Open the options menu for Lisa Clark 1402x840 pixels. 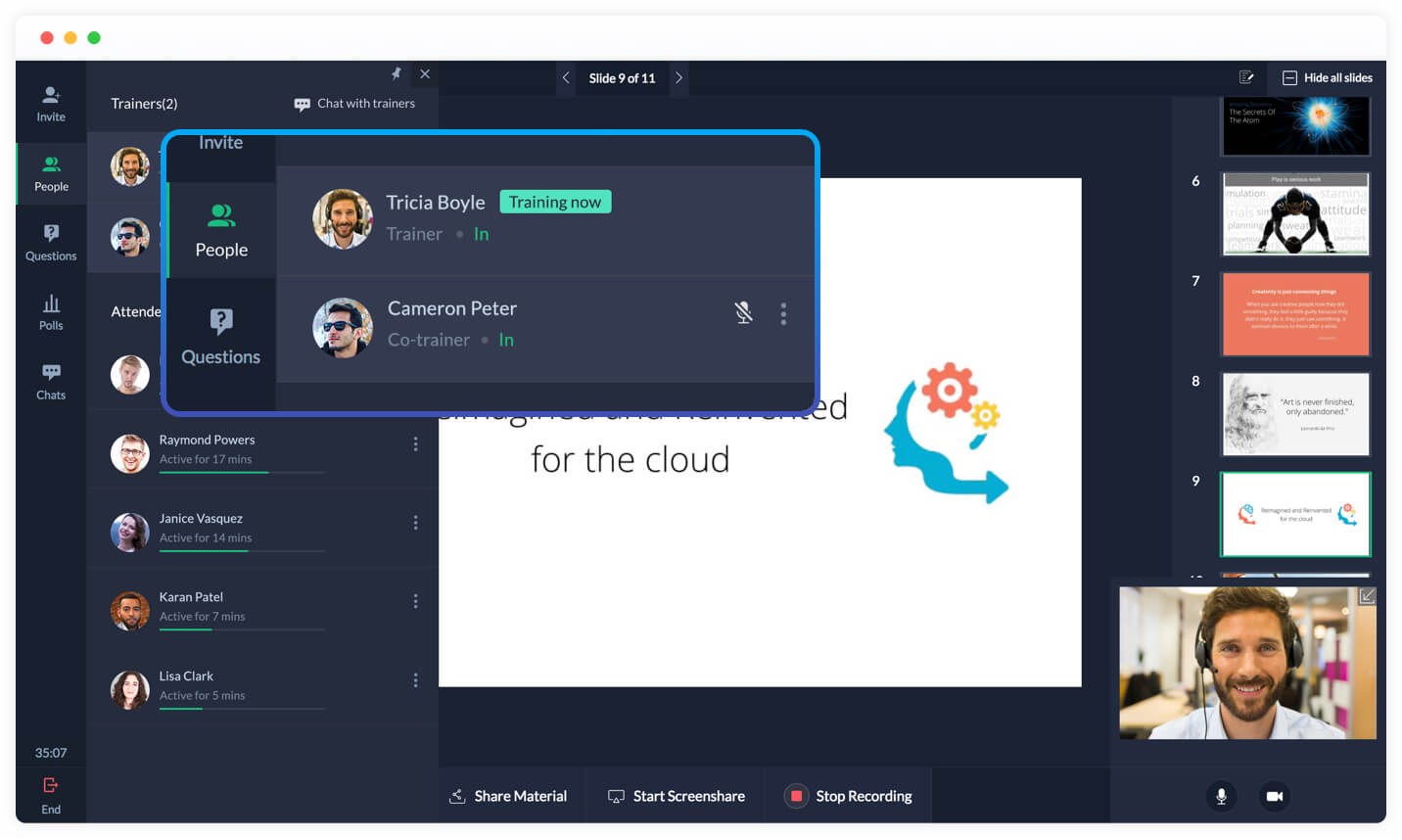(415, 680)
